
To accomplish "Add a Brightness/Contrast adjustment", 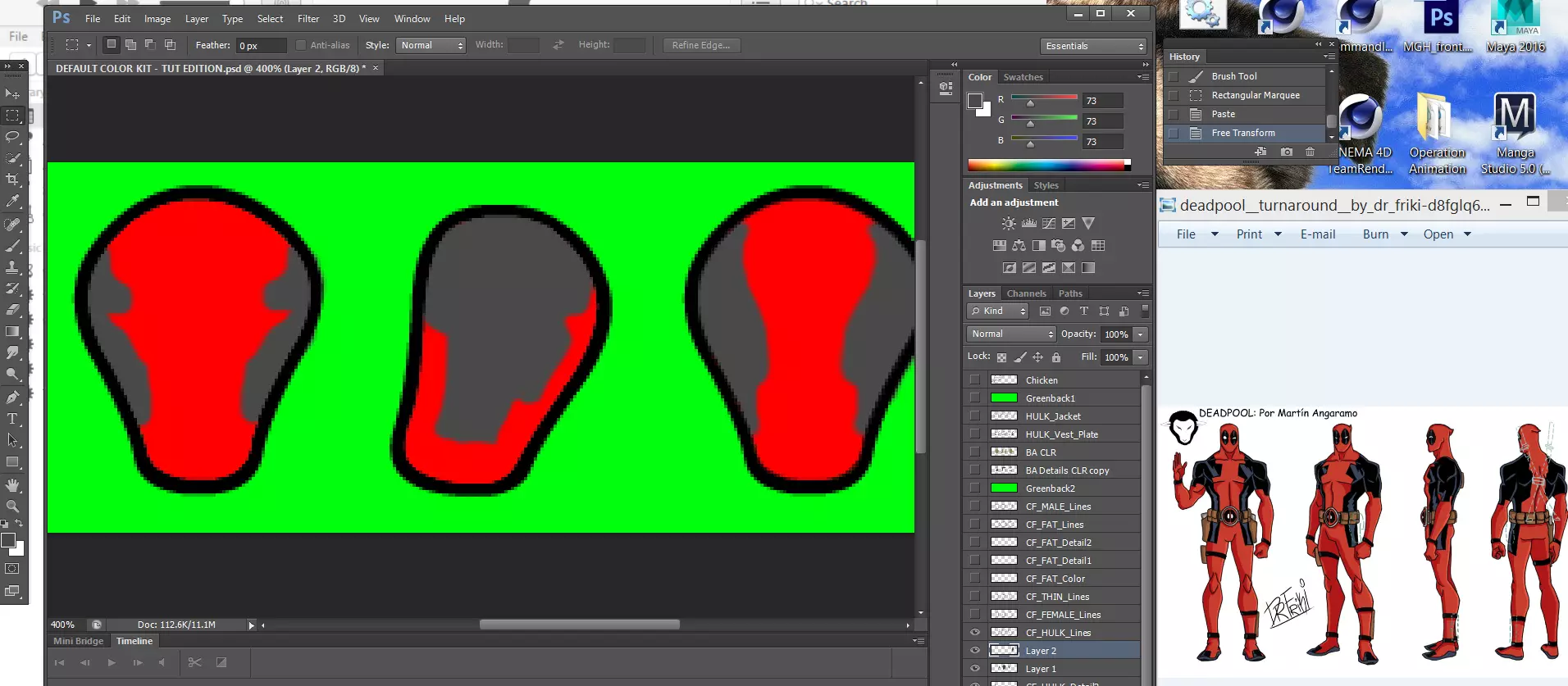I will [1009, 223].
